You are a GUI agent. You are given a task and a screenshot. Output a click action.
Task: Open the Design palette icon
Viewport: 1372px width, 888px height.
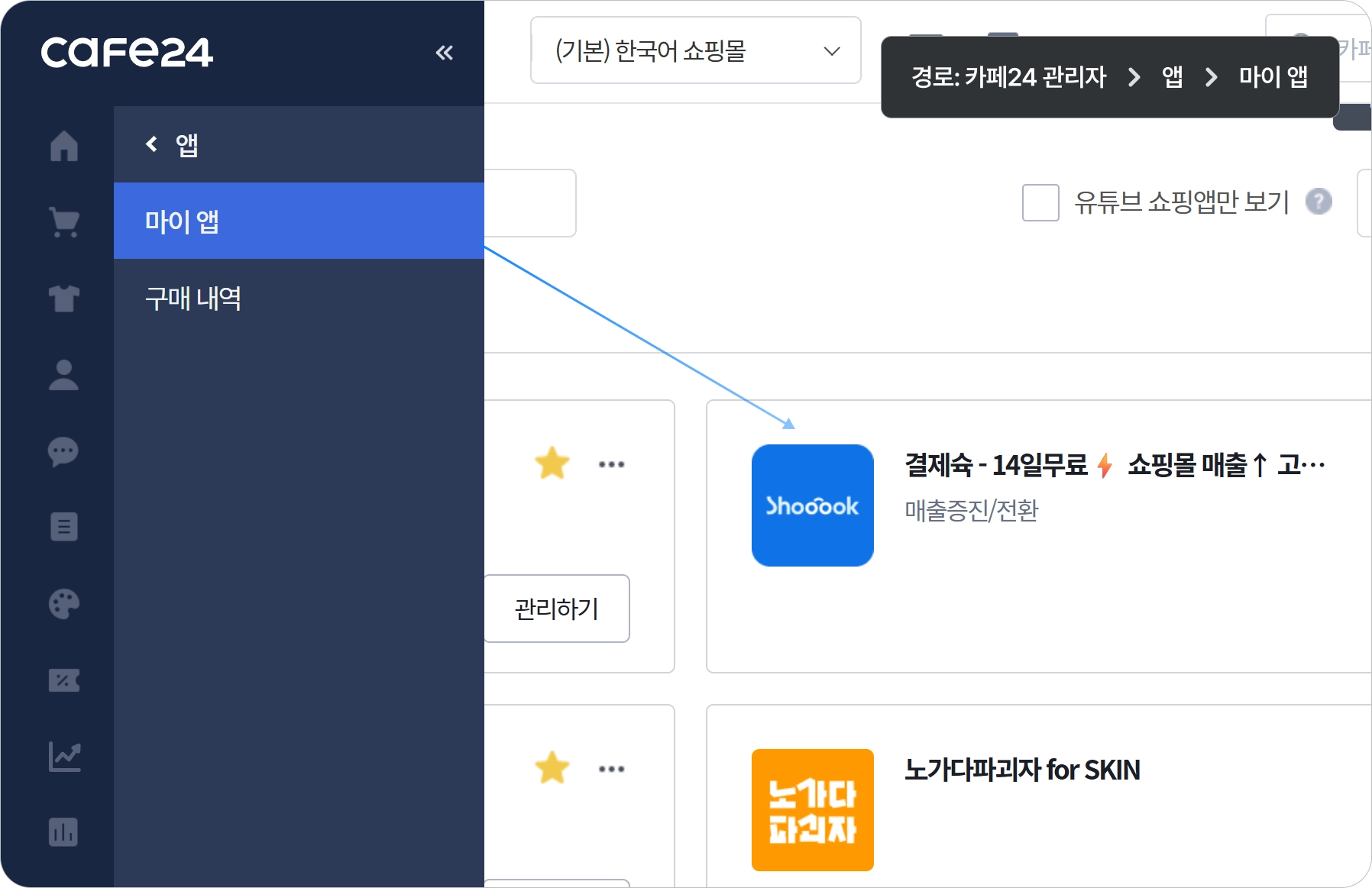pyautogui.click(x=64, y=604)
